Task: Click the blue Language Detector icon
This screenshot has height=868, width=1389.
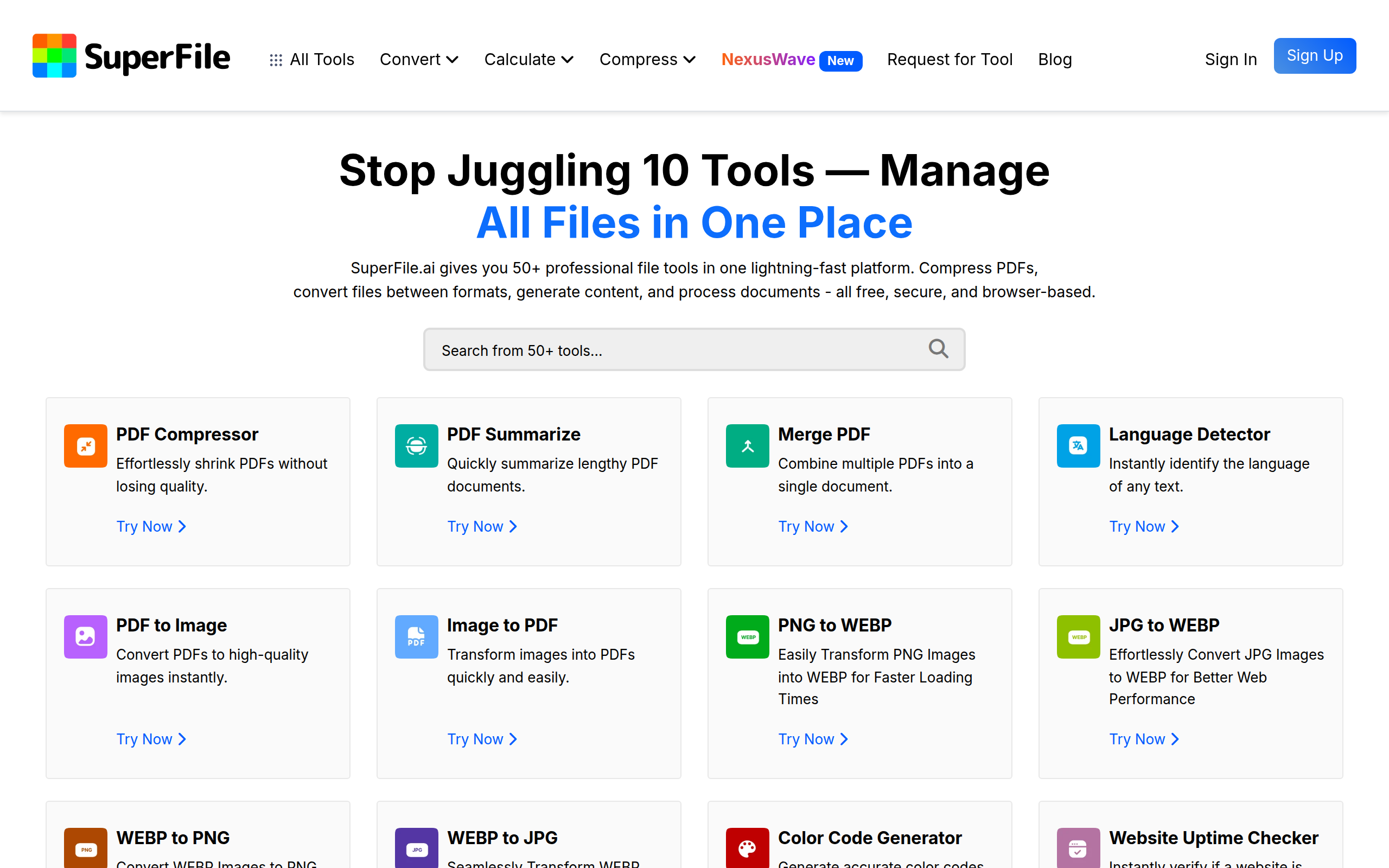Action: 1079,445
